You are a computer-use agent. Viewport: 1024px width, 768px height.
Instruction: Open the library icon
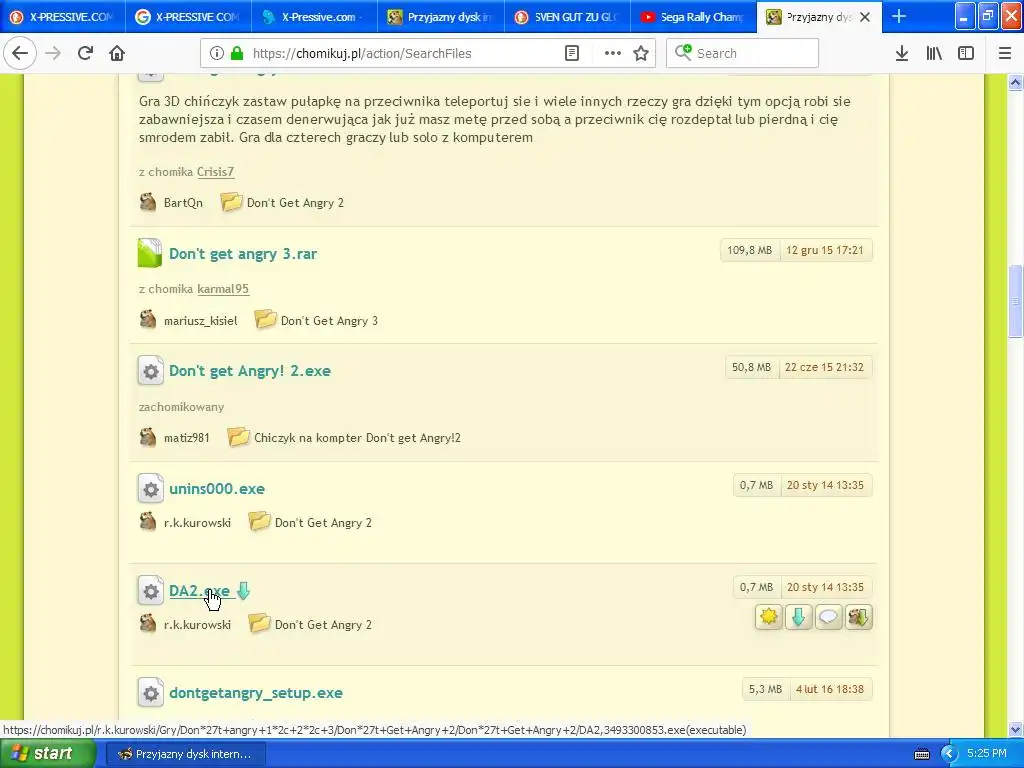point(934,54)
